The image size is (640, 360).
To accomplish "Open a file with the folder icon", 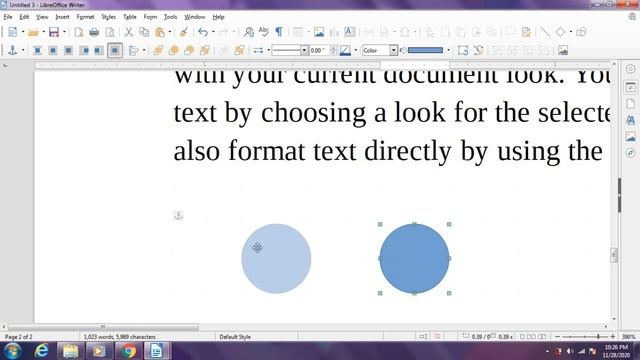I will (33, 32).
